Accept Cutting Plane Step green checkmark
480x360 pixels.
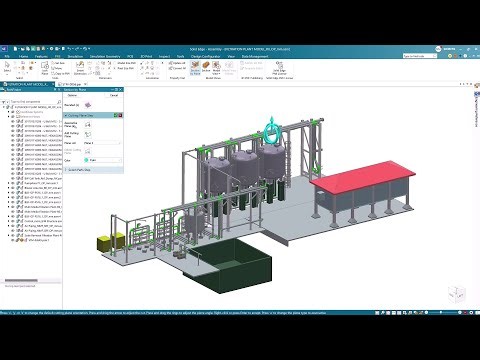coord(116,115)
